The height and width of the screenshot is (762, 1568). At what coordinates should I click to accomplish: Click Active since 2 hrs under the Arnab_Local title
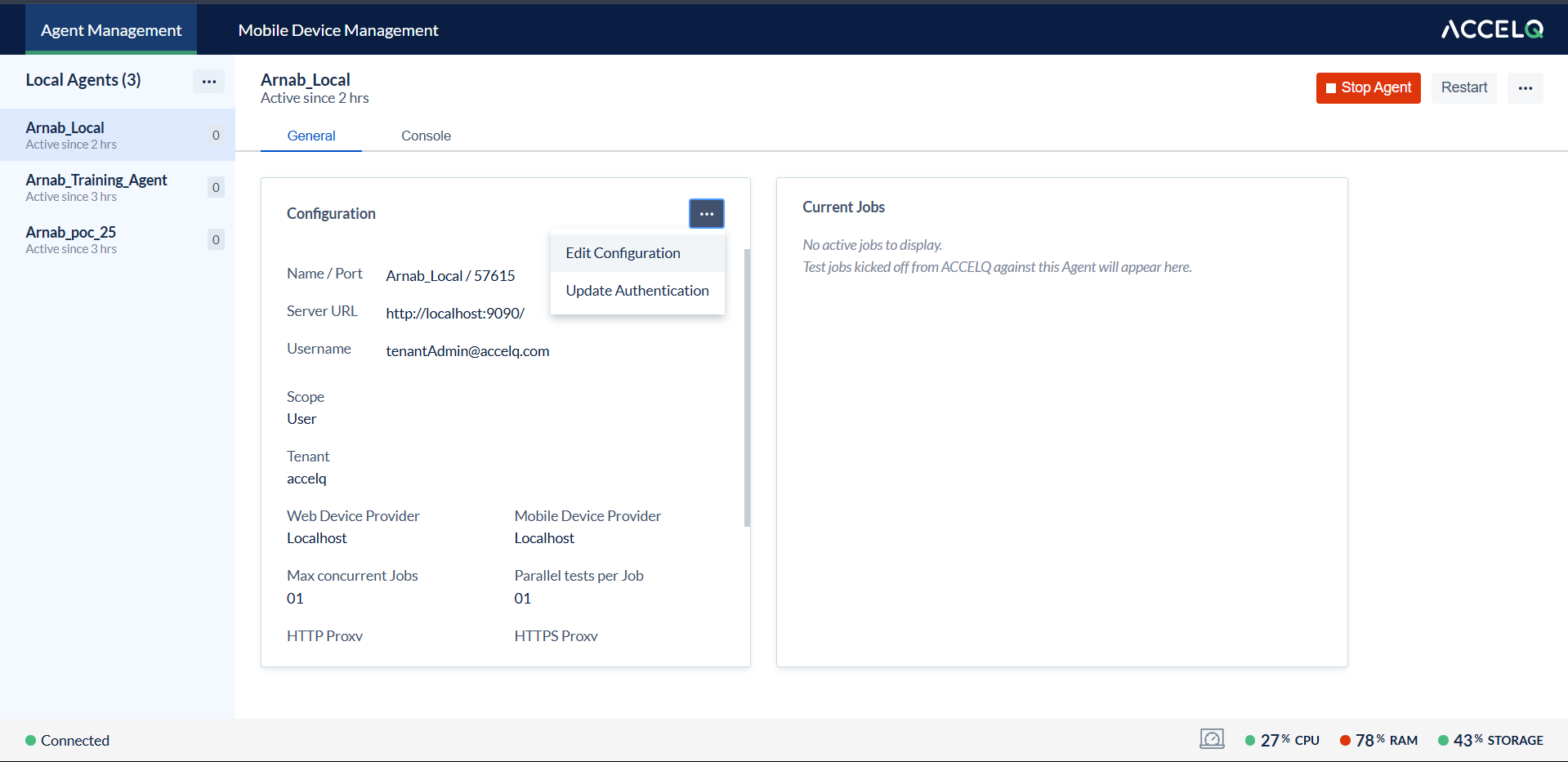[x=315, y=98]
